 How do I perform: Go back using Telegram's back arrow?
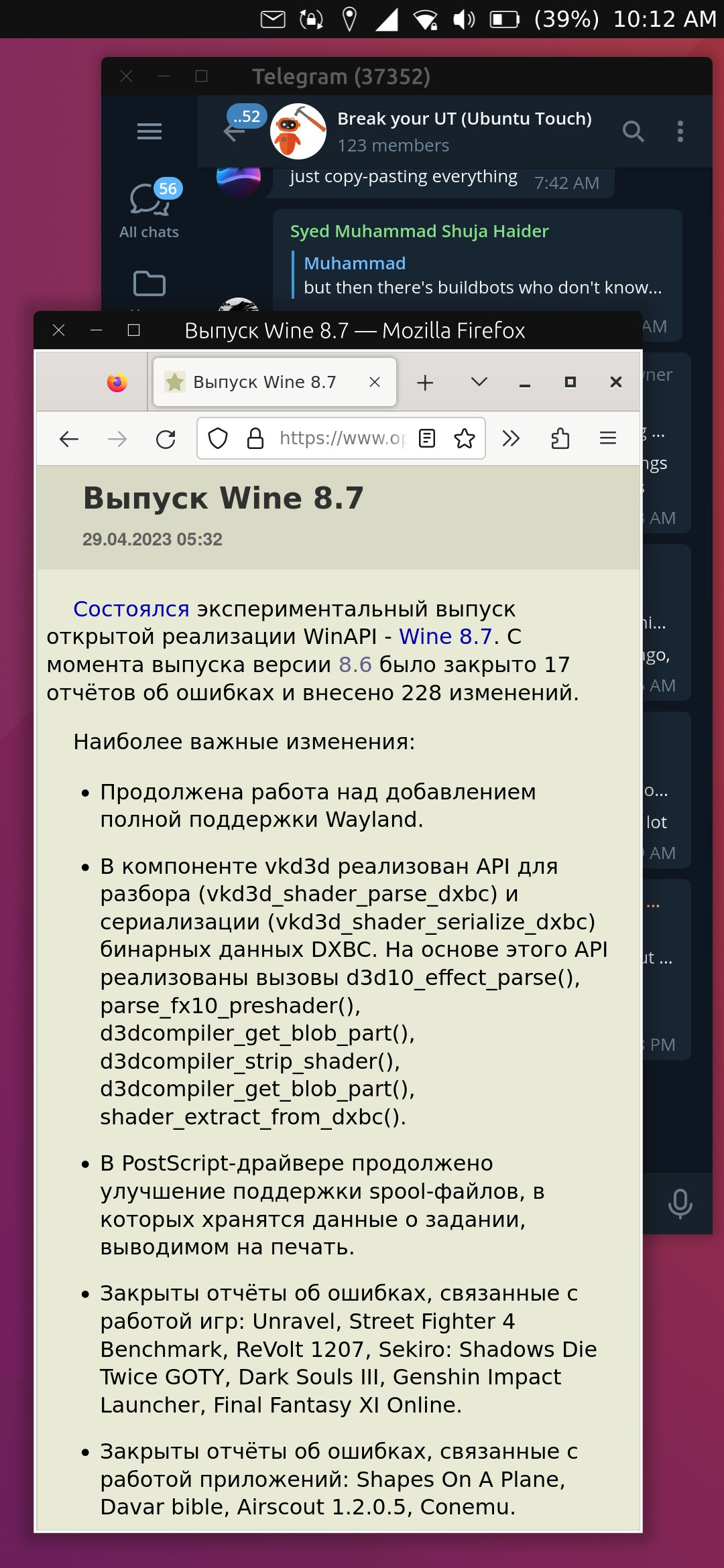click(234, 133)
